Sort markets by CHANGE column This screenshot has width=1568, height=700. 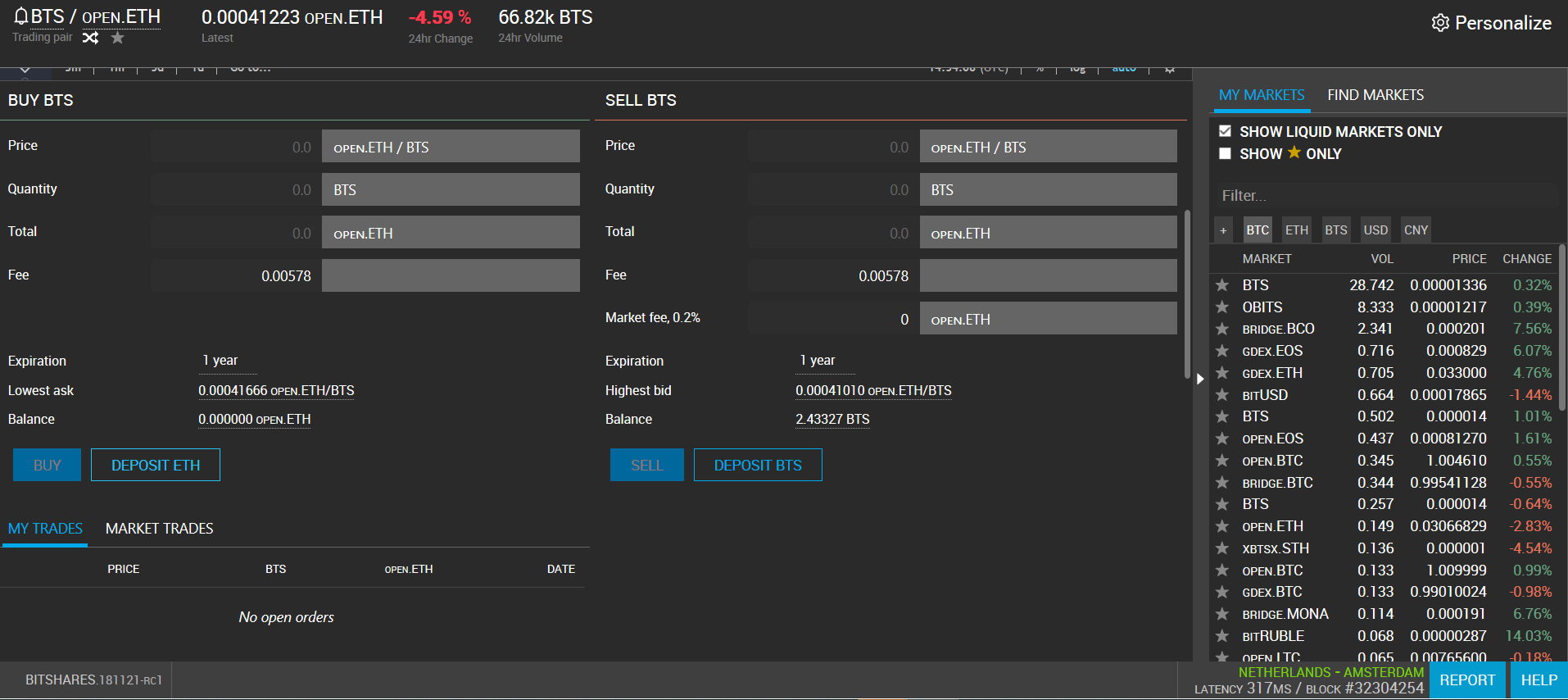pos(1527,259)
